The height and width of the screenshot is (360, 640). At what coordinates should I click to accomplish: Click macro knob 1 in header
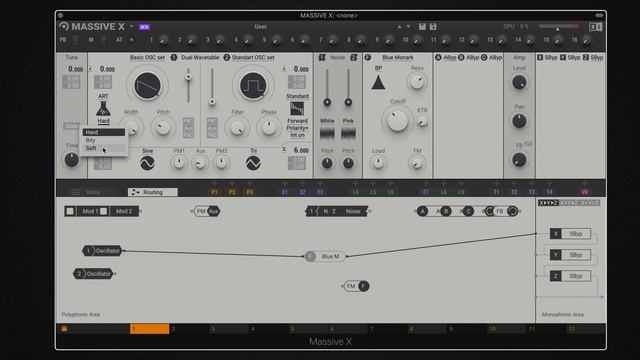pyautogui.click(x=163, y=40)
